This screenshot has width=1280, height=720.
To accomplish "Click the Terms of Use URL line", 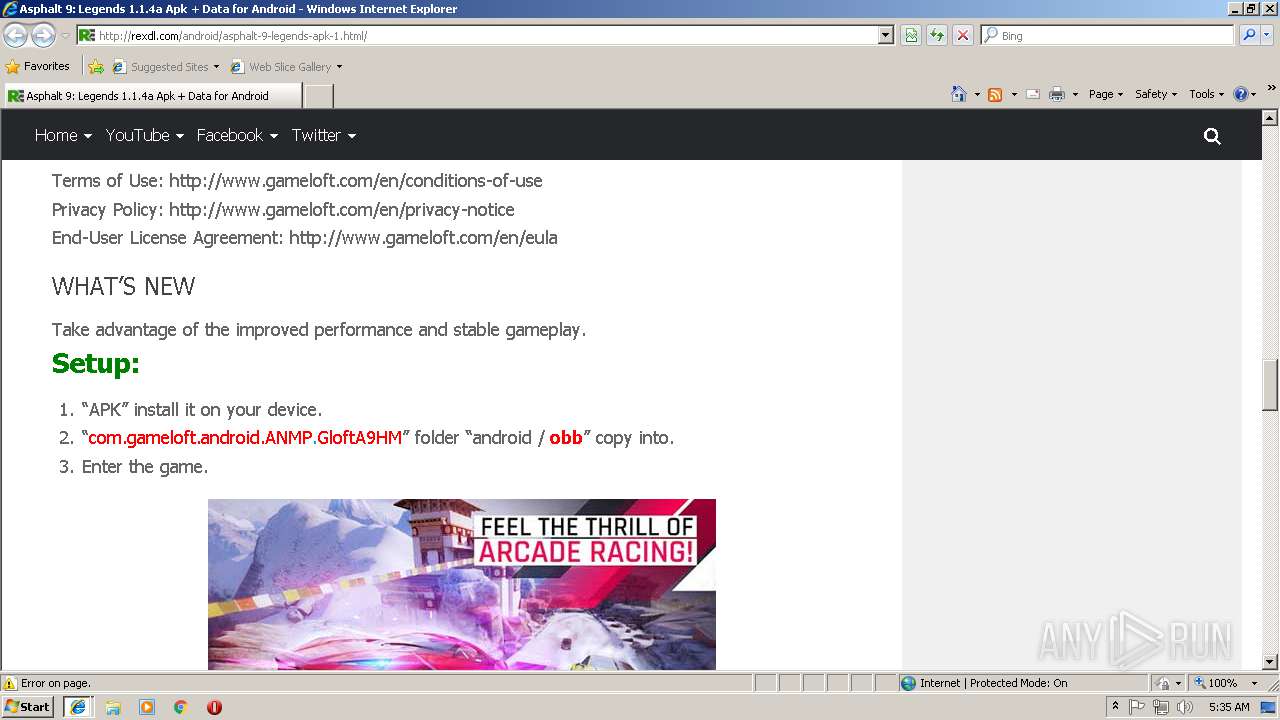I will pos(297,181).
